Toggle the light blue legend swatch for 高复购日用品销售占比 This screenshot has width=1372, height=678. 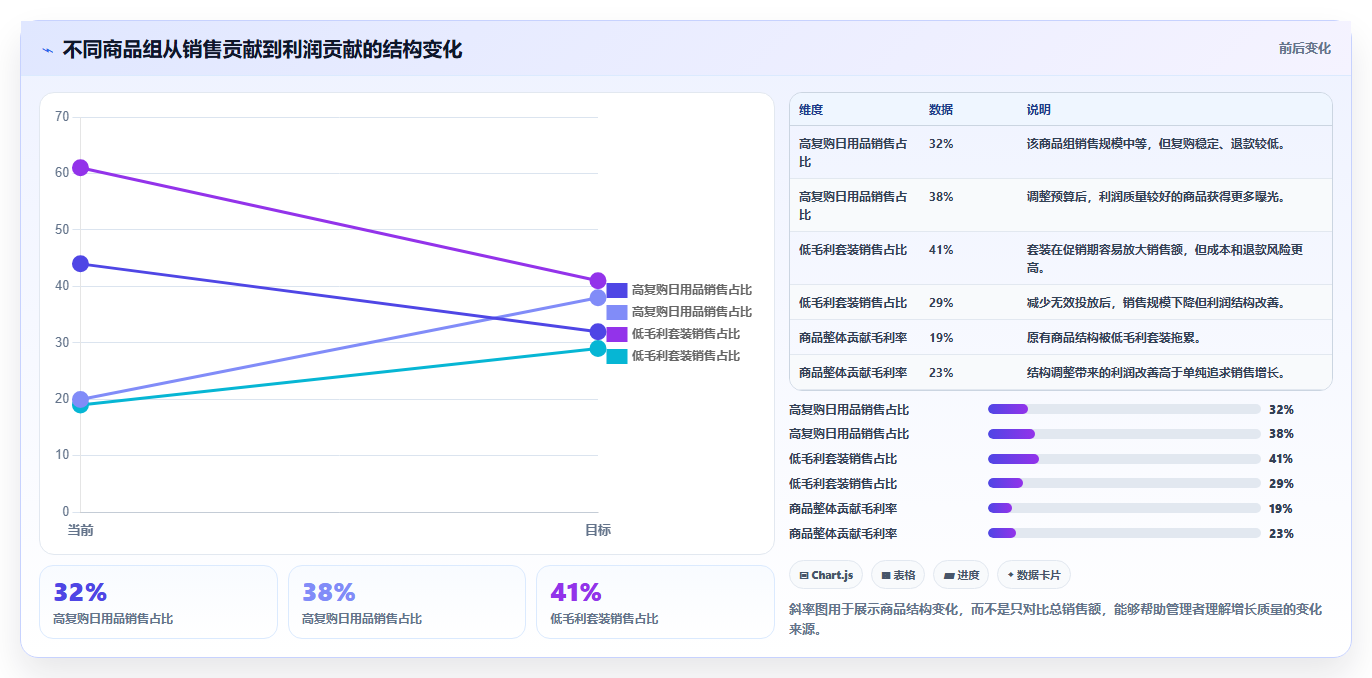[x=617, y=312]
